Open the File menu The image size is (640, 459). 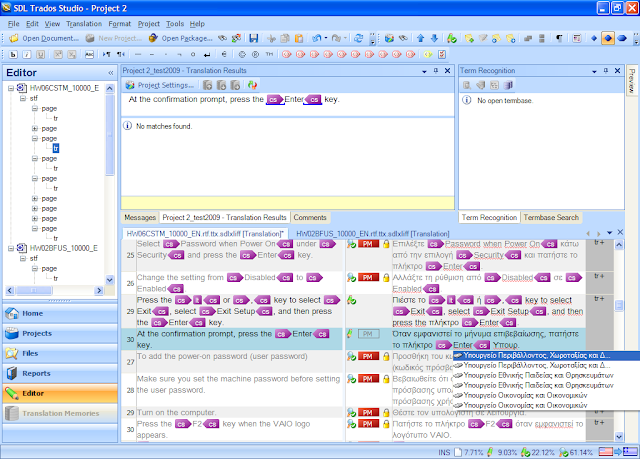point(13,24)
